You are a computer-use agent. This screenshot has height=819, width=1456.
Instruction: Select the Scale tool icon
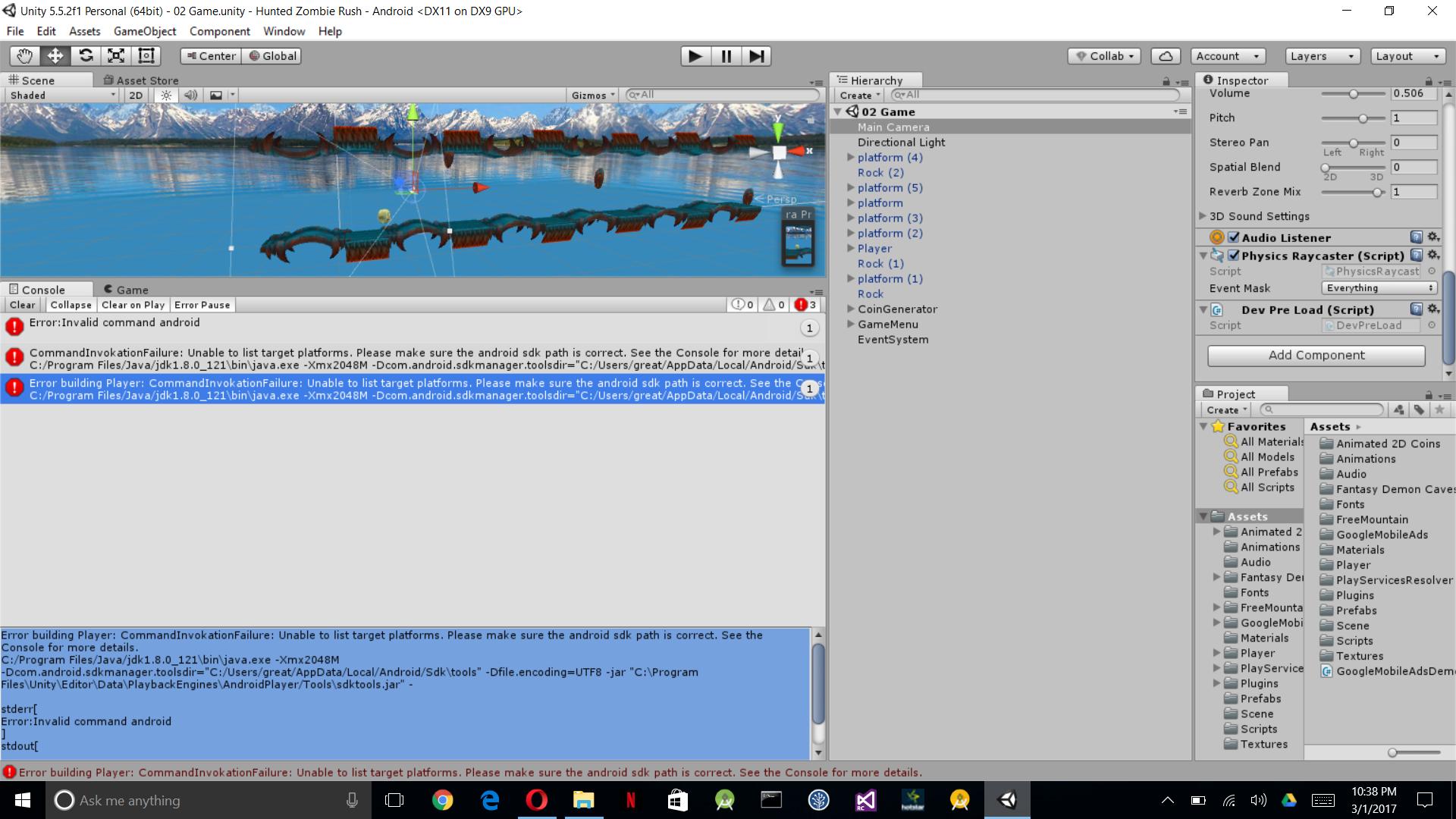coord(116,56)
